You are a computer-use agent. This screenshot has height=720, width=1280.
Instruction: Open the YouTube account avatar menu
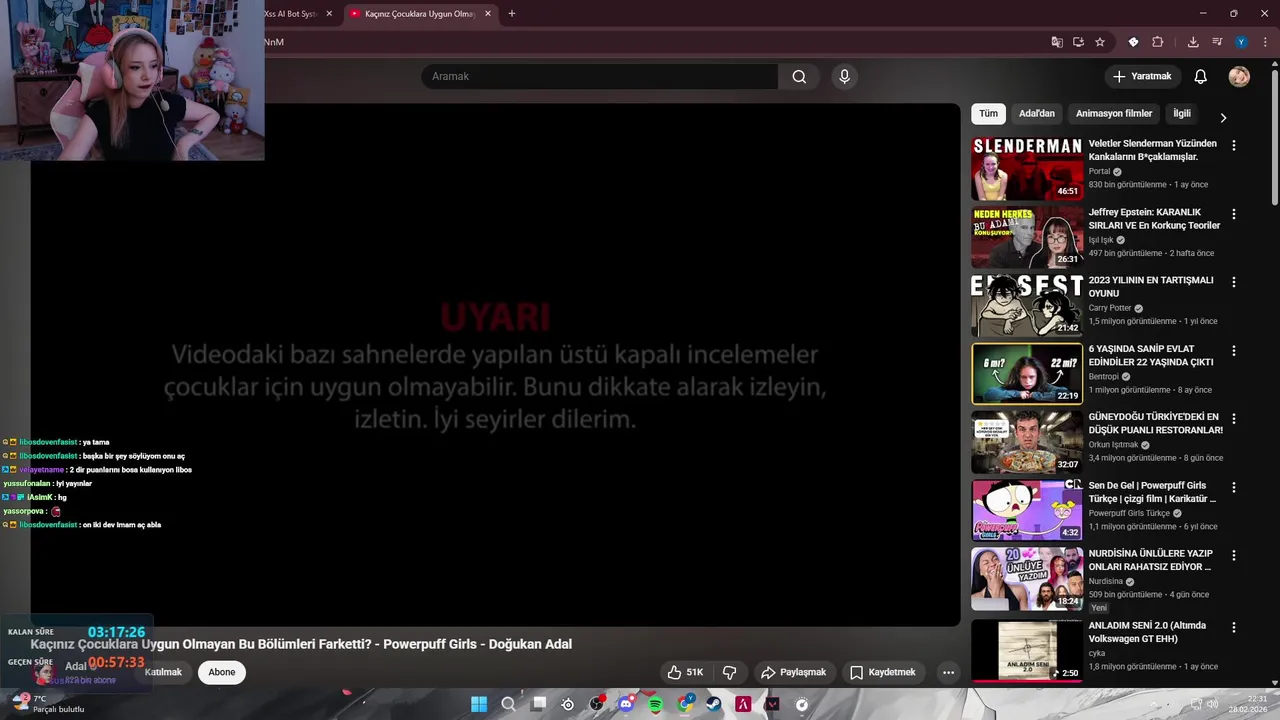pos(1239,76)
